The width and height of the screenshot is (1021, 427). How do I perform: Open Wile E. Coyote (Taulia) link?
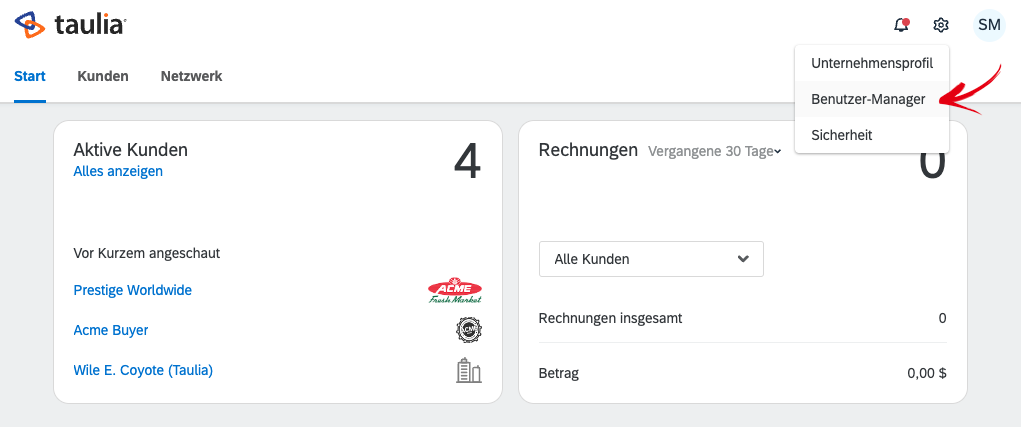click(x=143, y=370)
